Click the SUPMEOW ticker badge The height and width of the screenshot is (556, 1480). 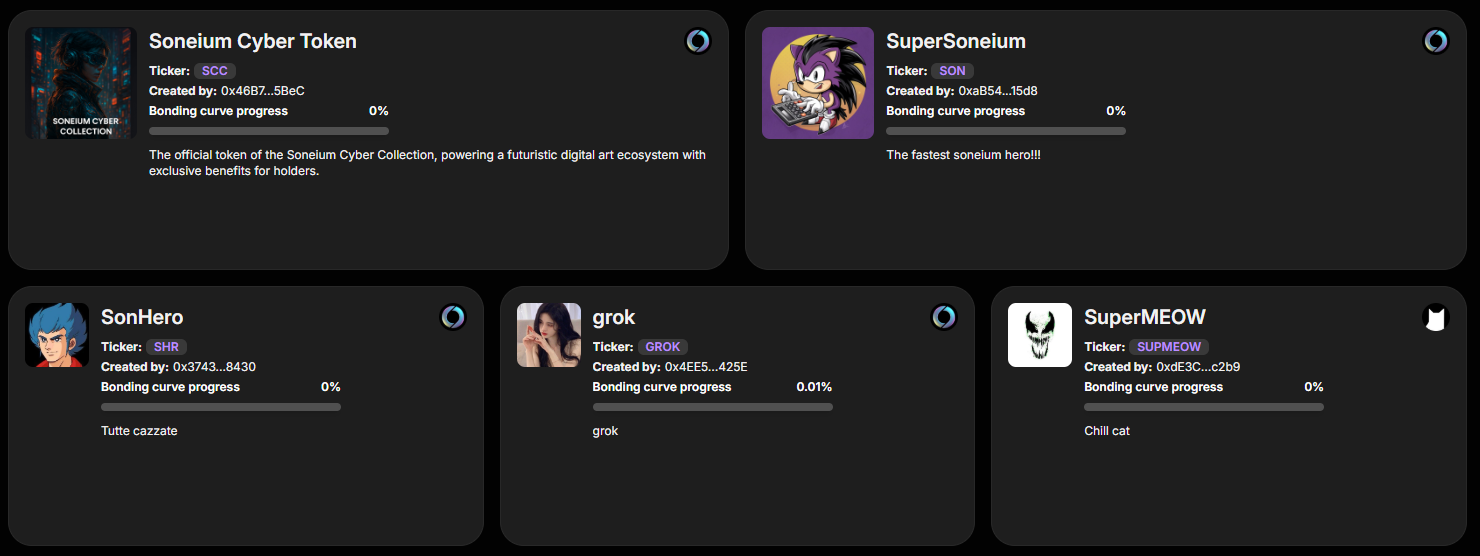[1169, 347]
